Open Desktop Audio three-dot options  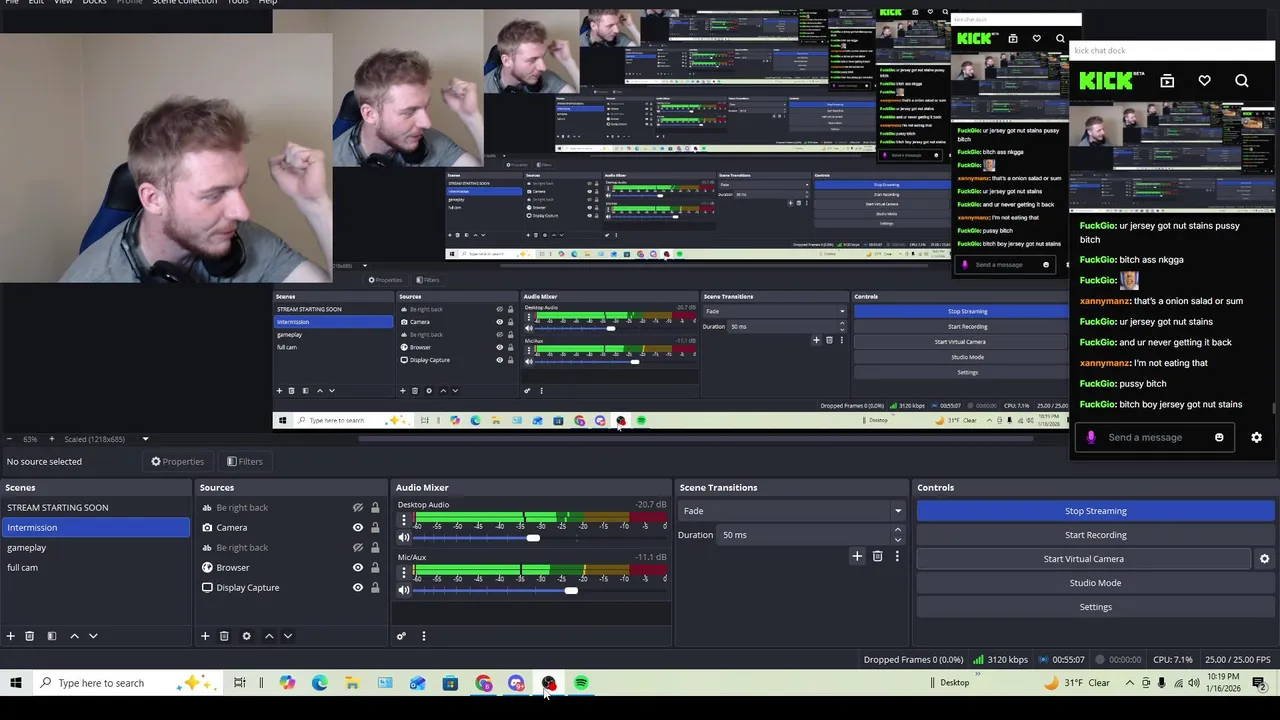click(x=404, y=521)
